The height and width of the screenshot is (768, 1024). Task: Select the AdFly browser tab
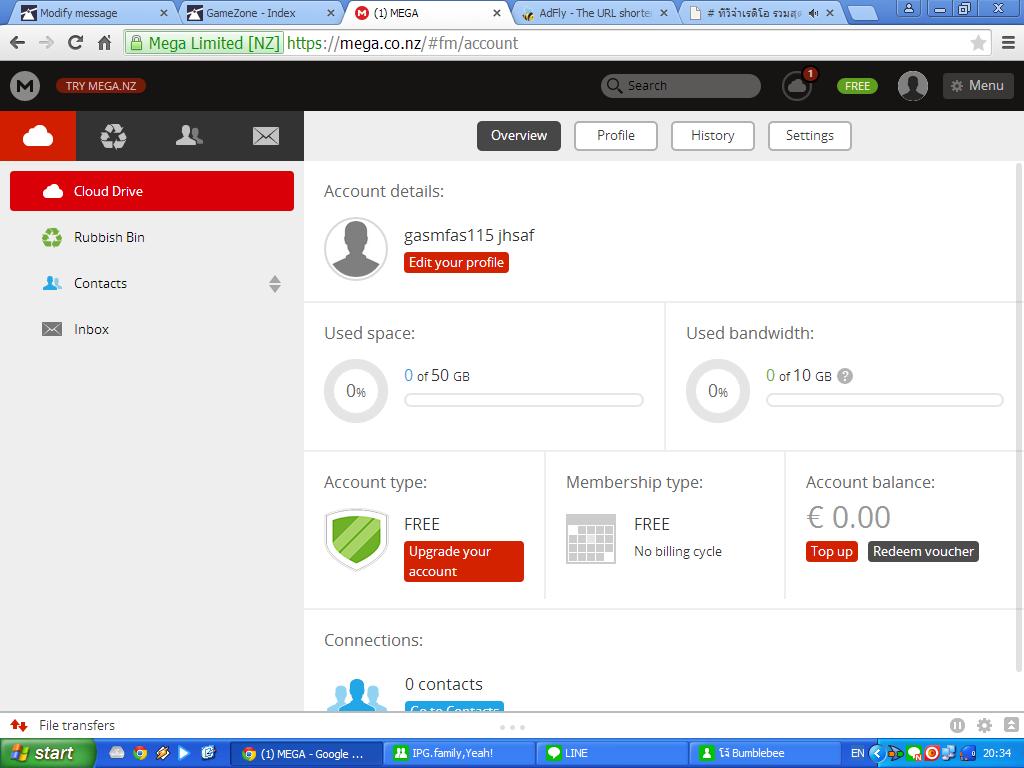point(594,13)
